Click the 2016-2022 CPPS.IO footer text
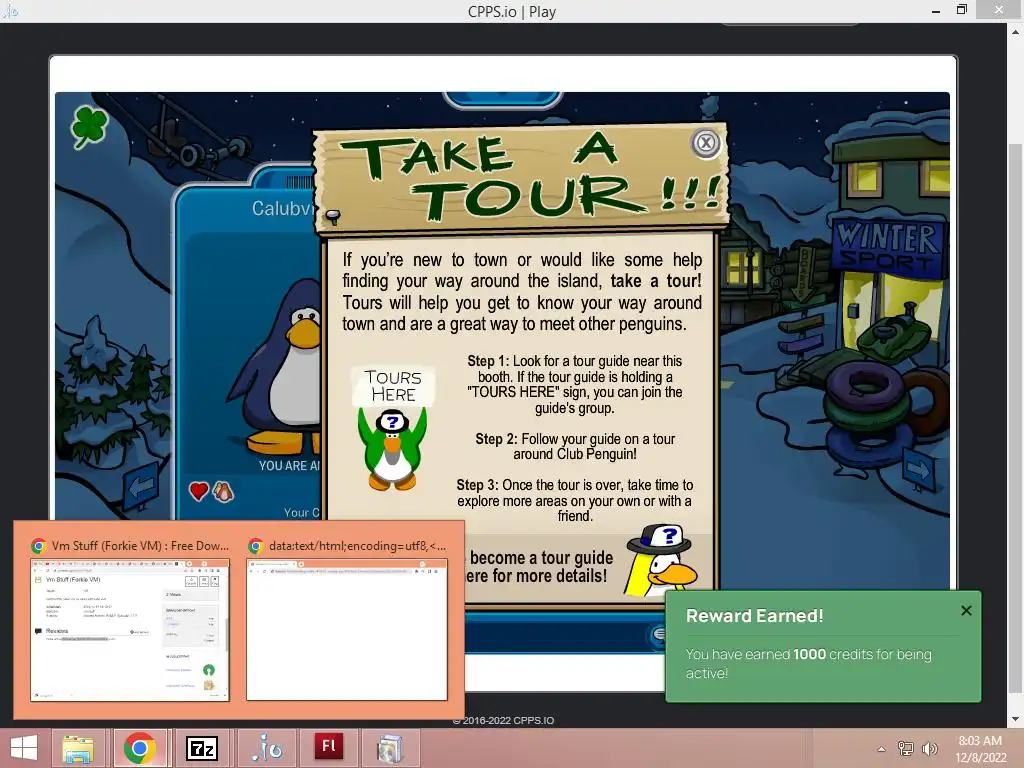Viewport: 1024px width, 768px height. point(503,720)
